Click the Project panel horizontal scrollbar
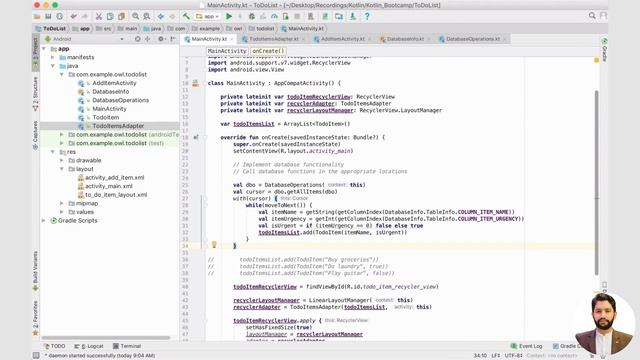The image size is (640, 360). pyautogui.click(x=106, y=338)
